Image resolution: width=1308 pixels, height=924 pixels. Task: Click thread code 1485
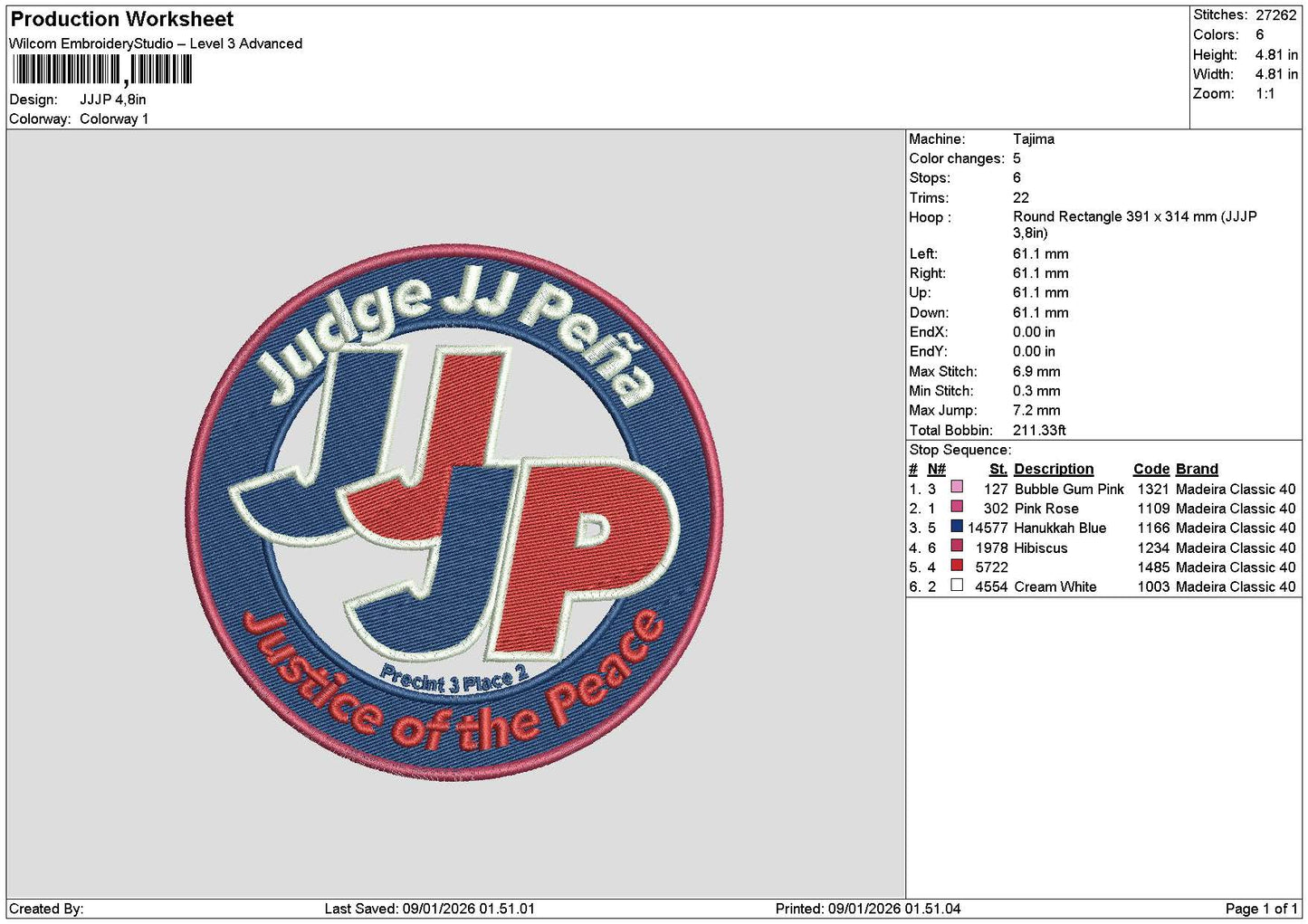[x=1153, y=567]
